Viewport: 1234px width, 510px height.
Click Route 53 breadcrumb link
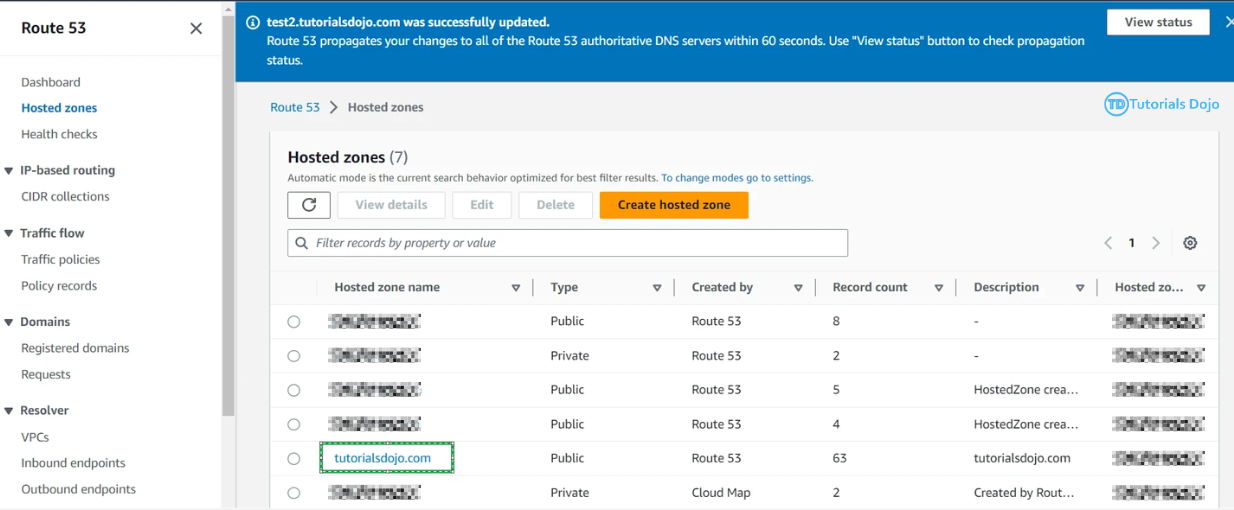coord(295,108)
